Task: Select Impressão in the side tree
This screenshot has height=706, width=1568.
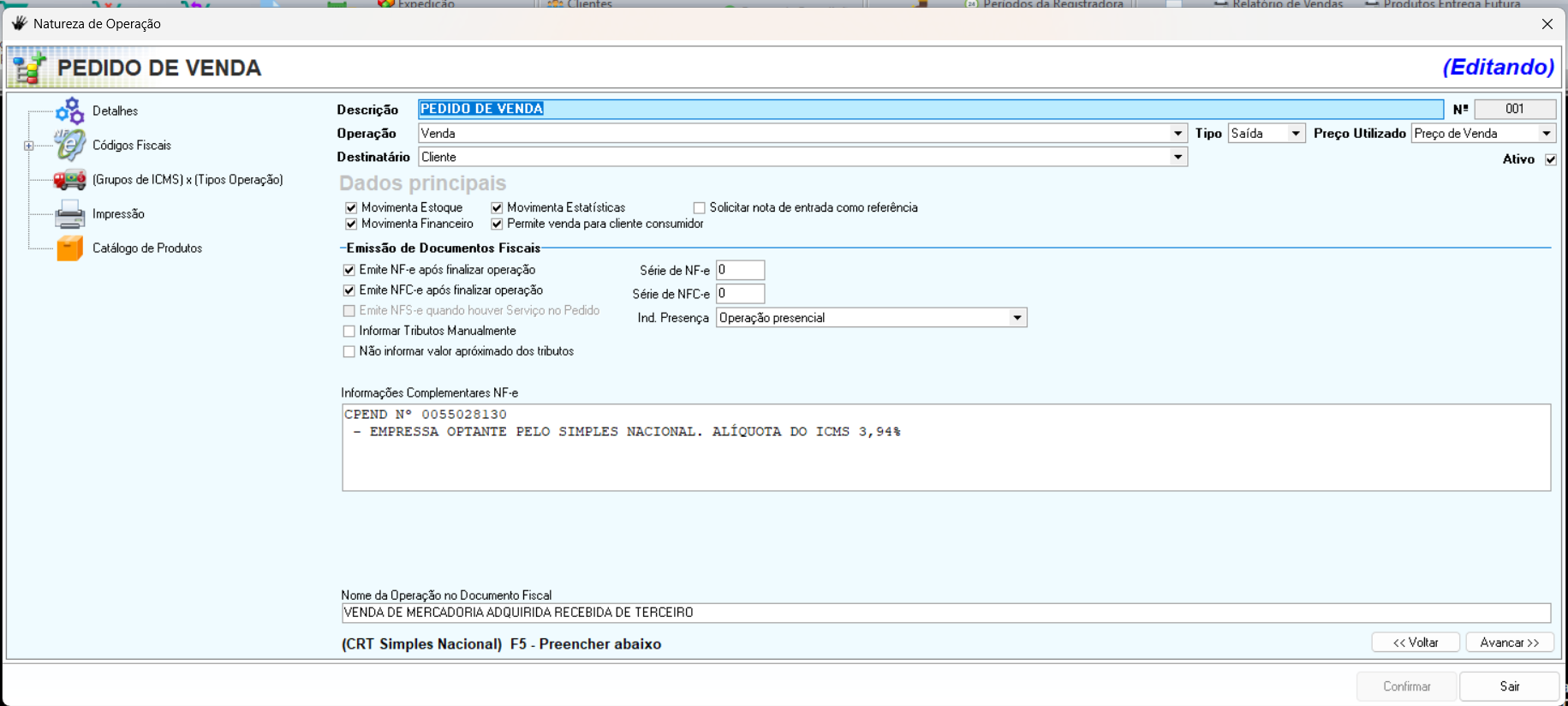Action: pos(118,214)
